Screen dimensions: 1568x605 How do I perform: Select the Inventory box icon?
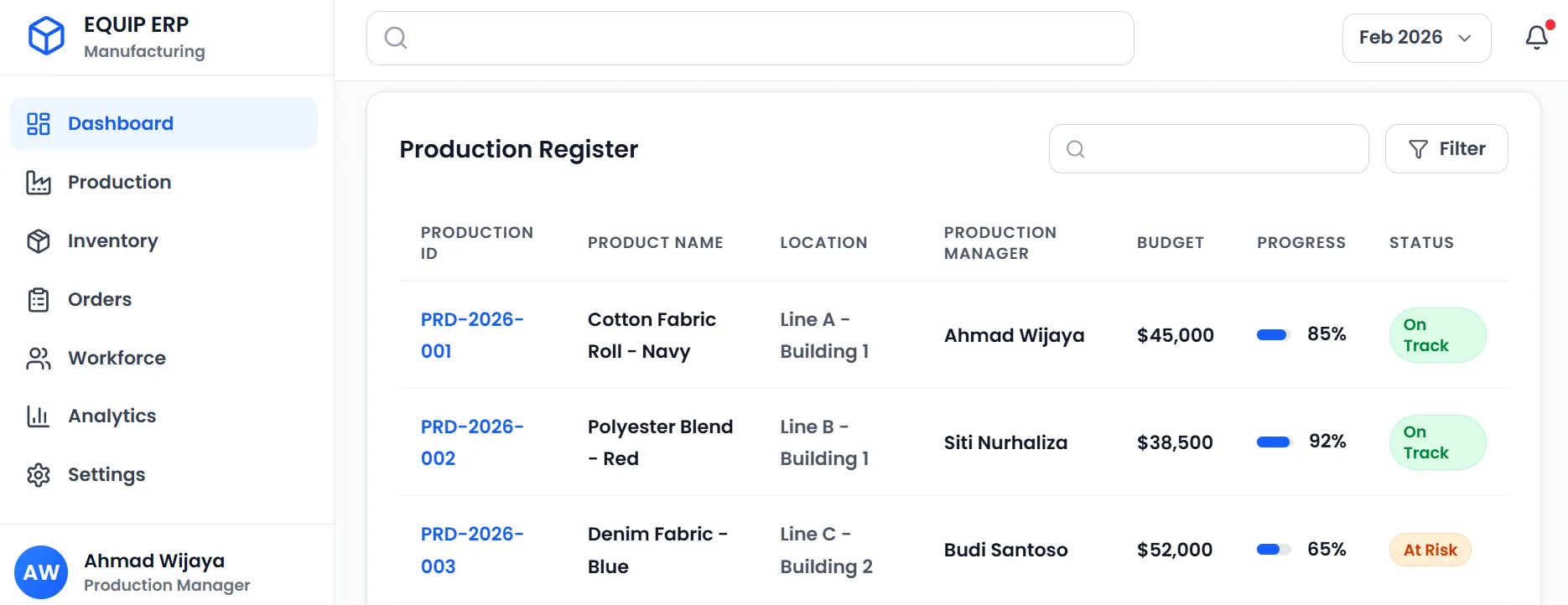click(x=39, y=241)
